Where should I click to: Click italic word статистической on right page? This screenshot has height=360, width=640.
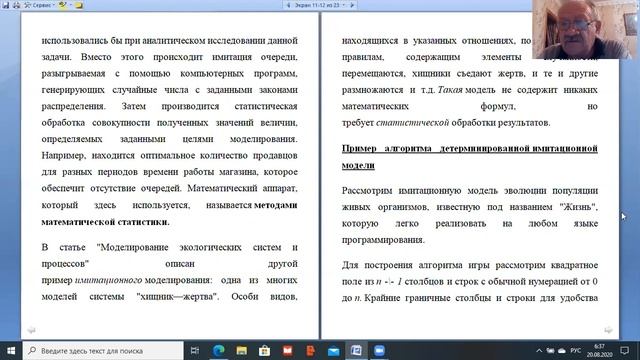point(413,122)
